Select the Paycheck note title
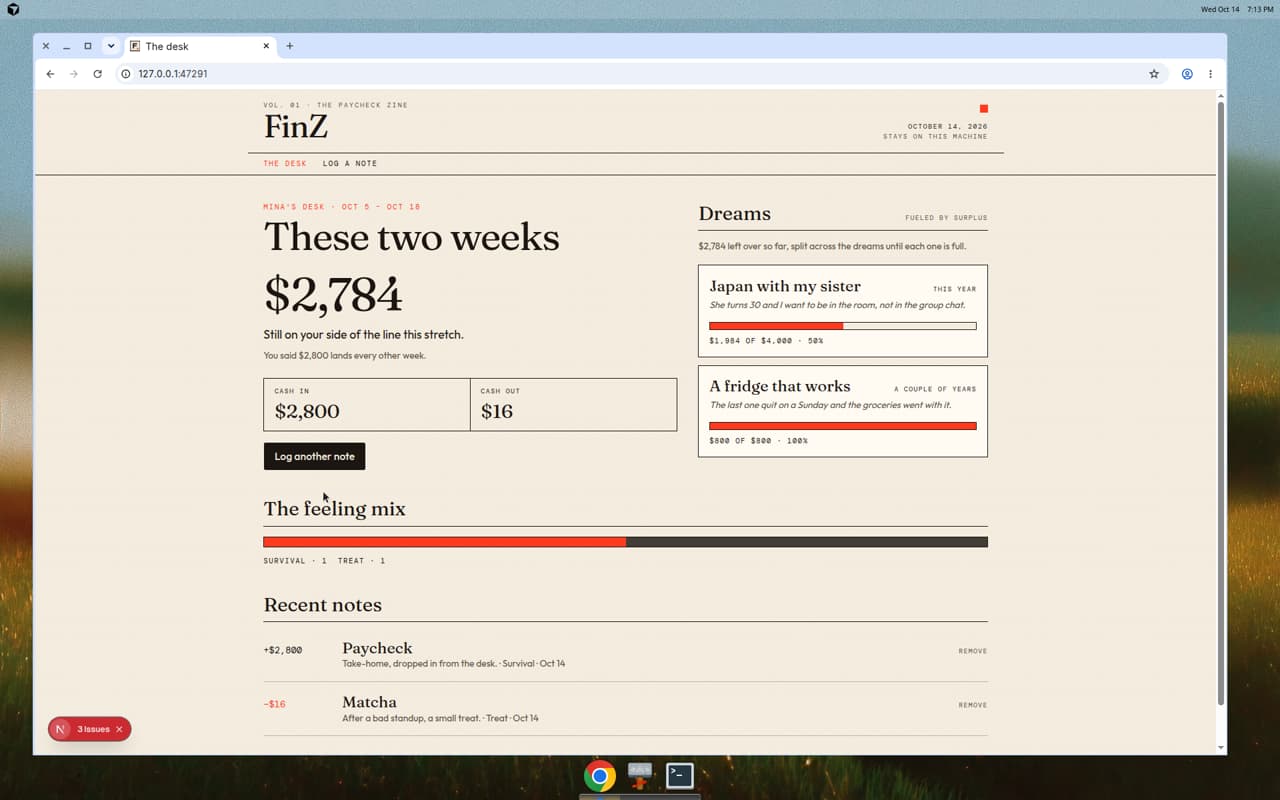 tap(377, 648)
